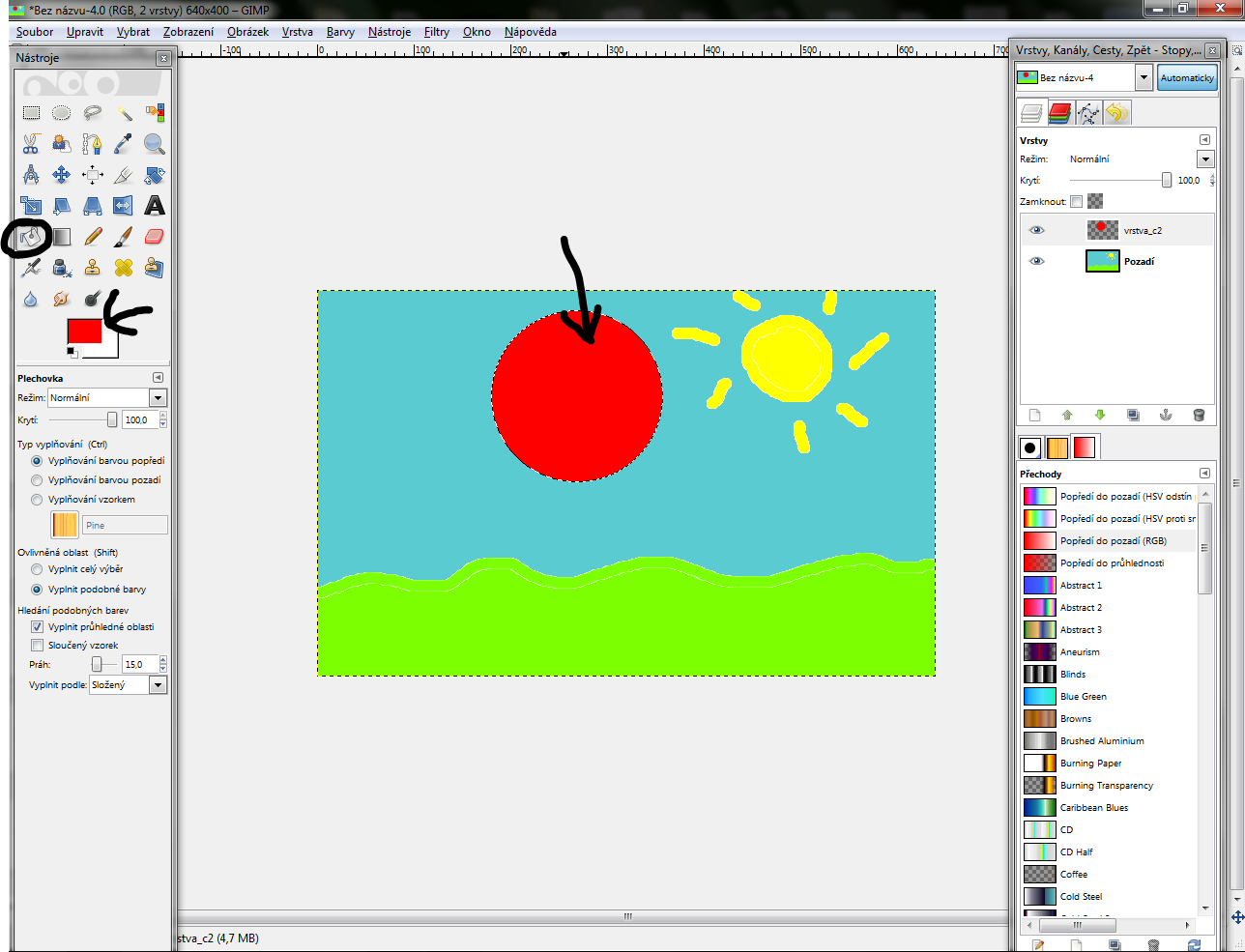Select the Eraser tool
The image size is (1245, 952).
pyautogui.click(x=155, y=237)
